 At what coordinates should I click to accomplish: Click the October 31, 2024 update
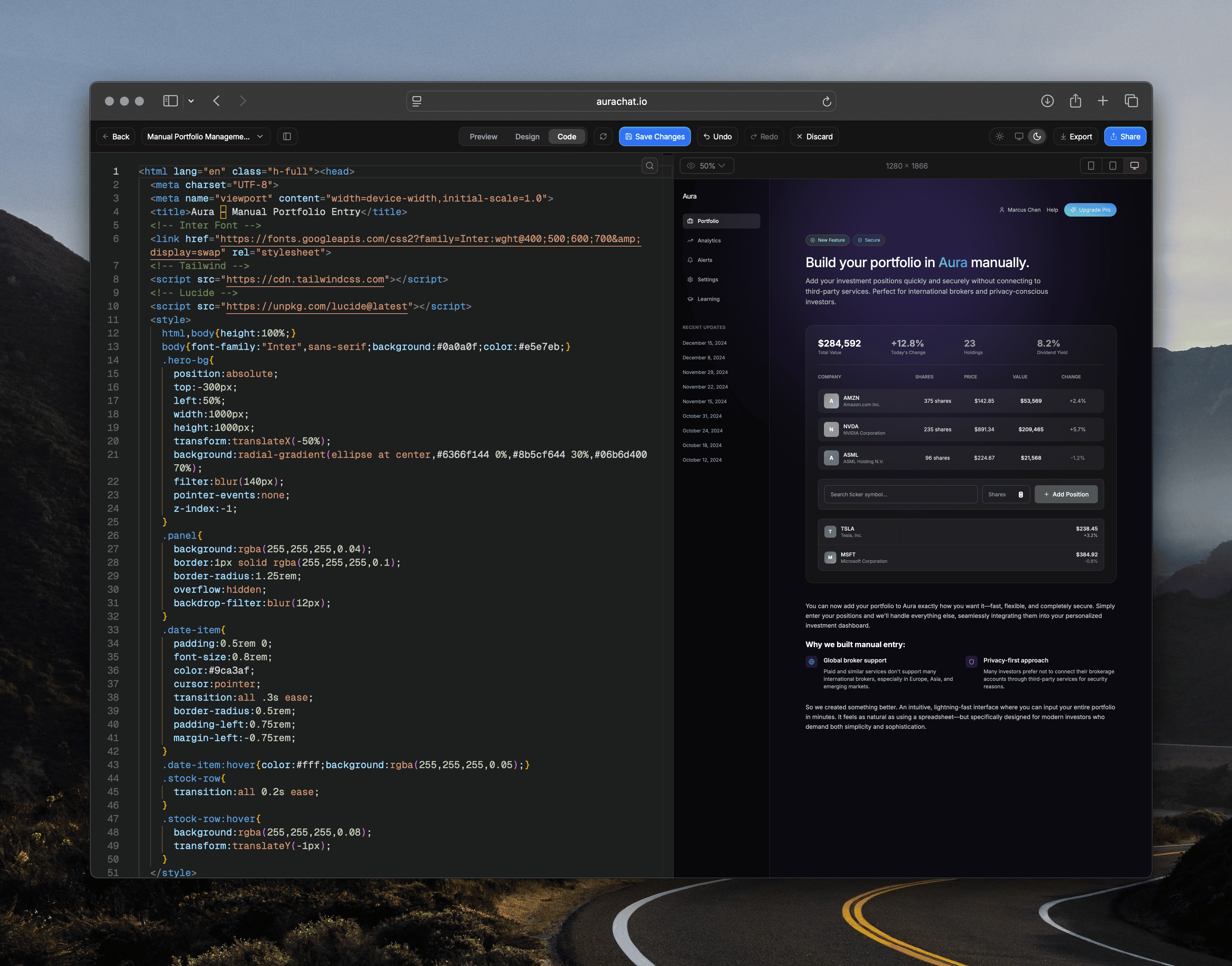pos(702,416)
